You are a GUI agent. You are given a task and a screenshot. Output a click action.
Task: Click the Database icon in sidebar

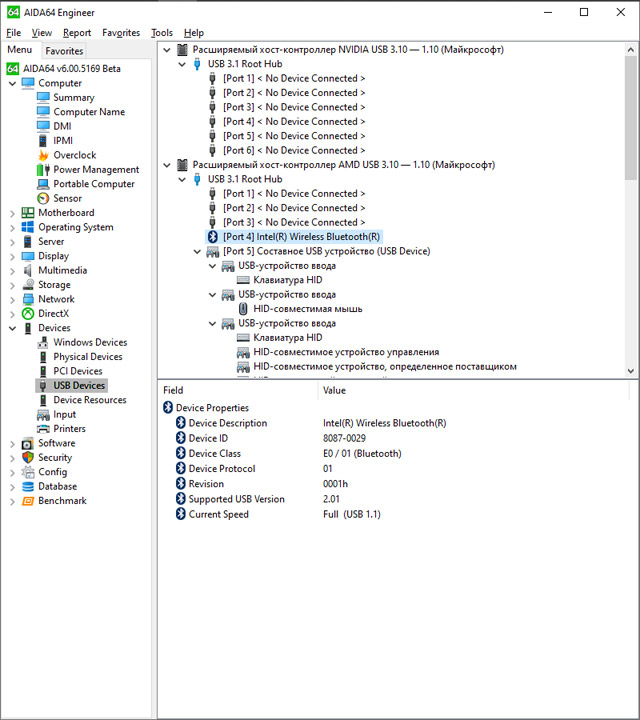tap(28, 486)
